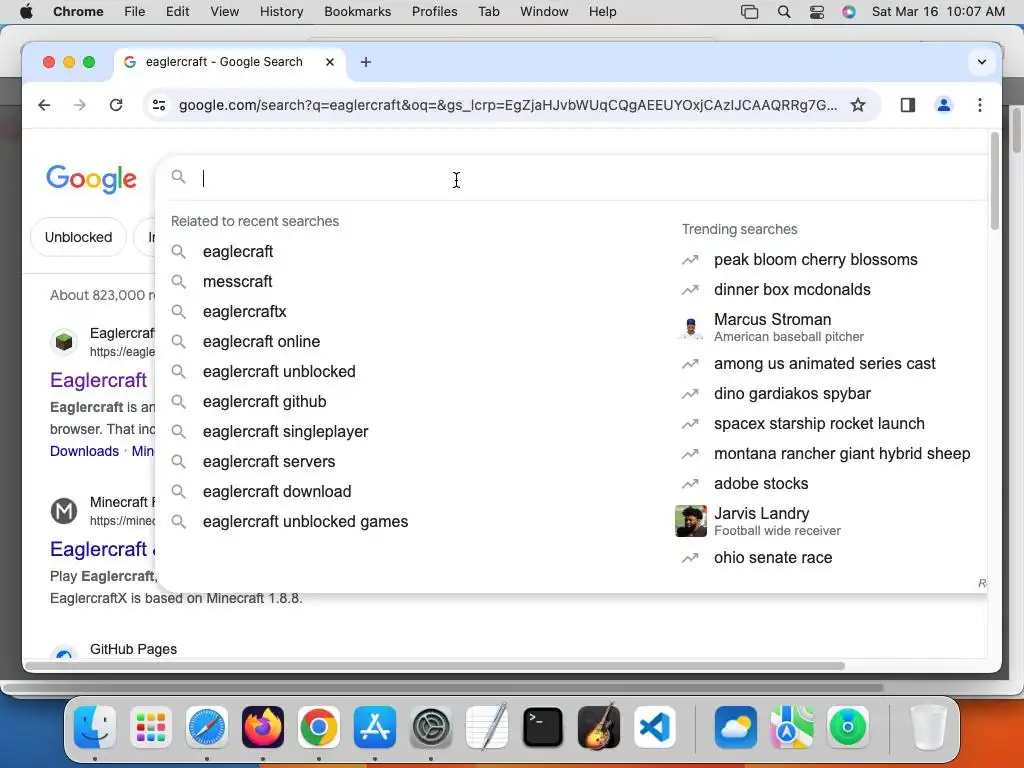1024x768 pixels.
Task: Open the GitHub Pages result
Action: [133, 649]
